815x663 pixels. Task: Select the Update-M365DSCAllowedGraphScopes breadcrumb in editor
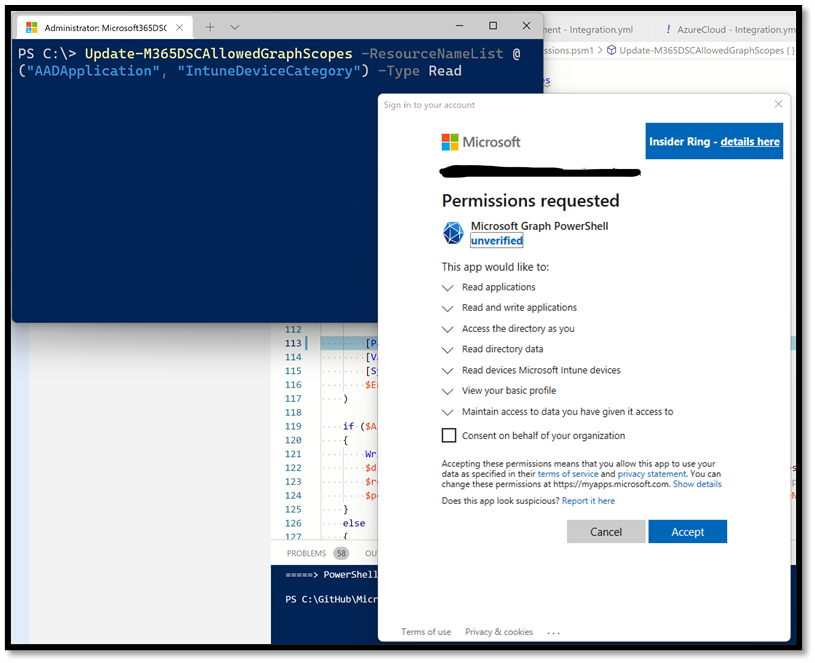(701, 50)
